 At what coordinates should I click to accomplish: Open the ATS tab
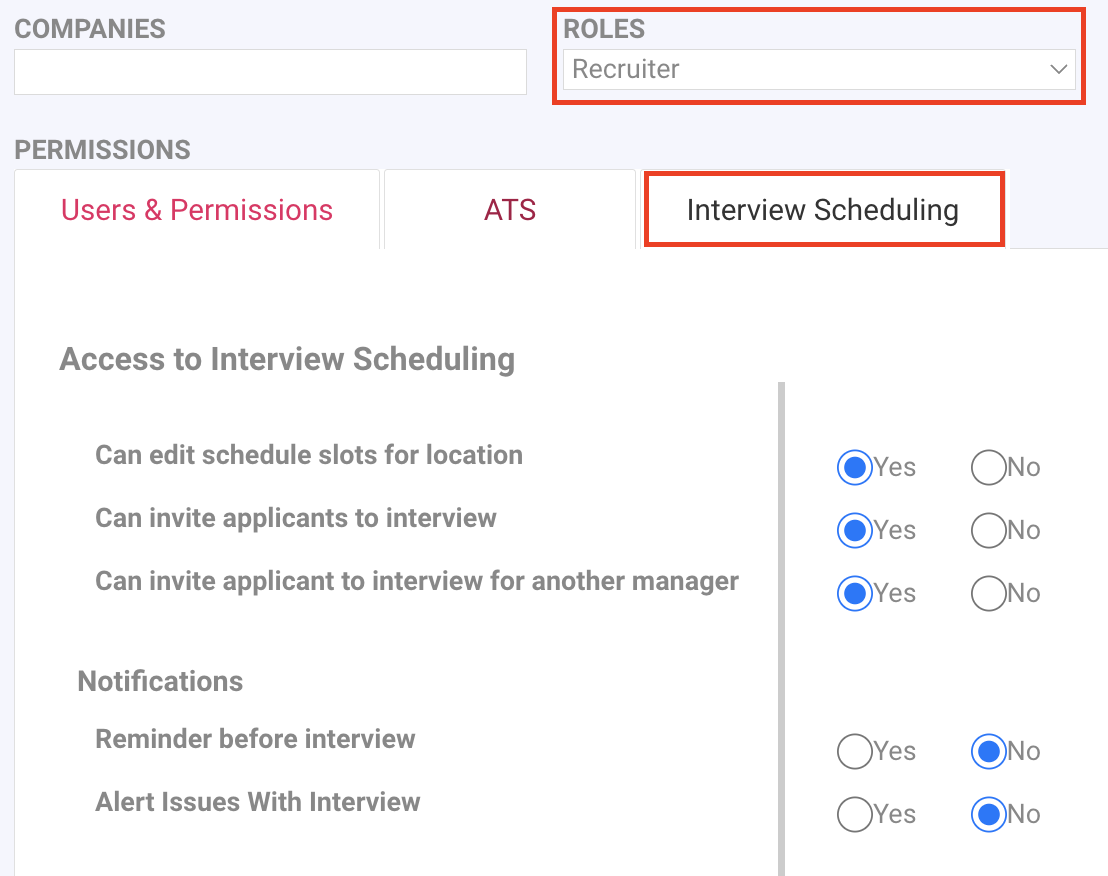[x=510, y=210]
